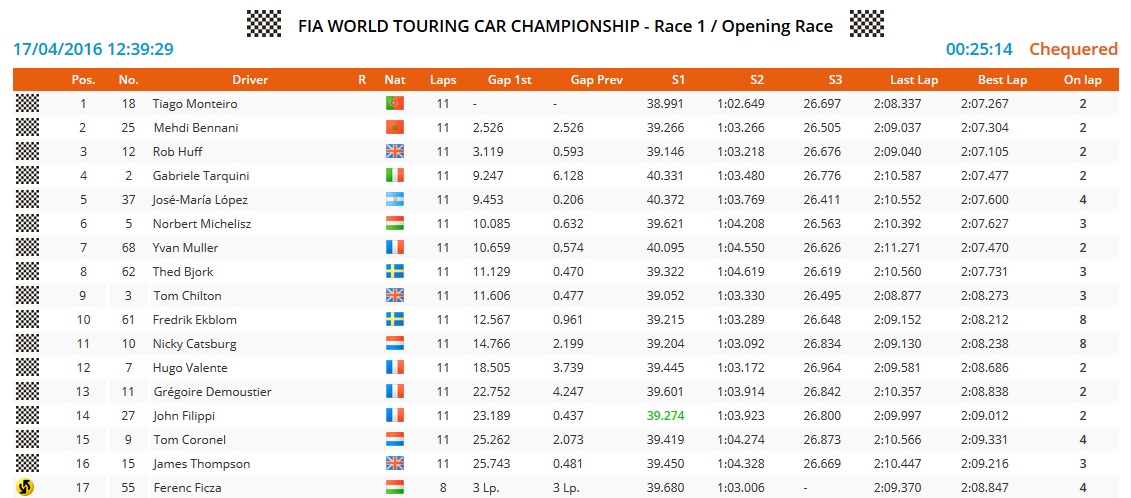Click the Swedish flag next to Thed Bjork

[394, 272]
